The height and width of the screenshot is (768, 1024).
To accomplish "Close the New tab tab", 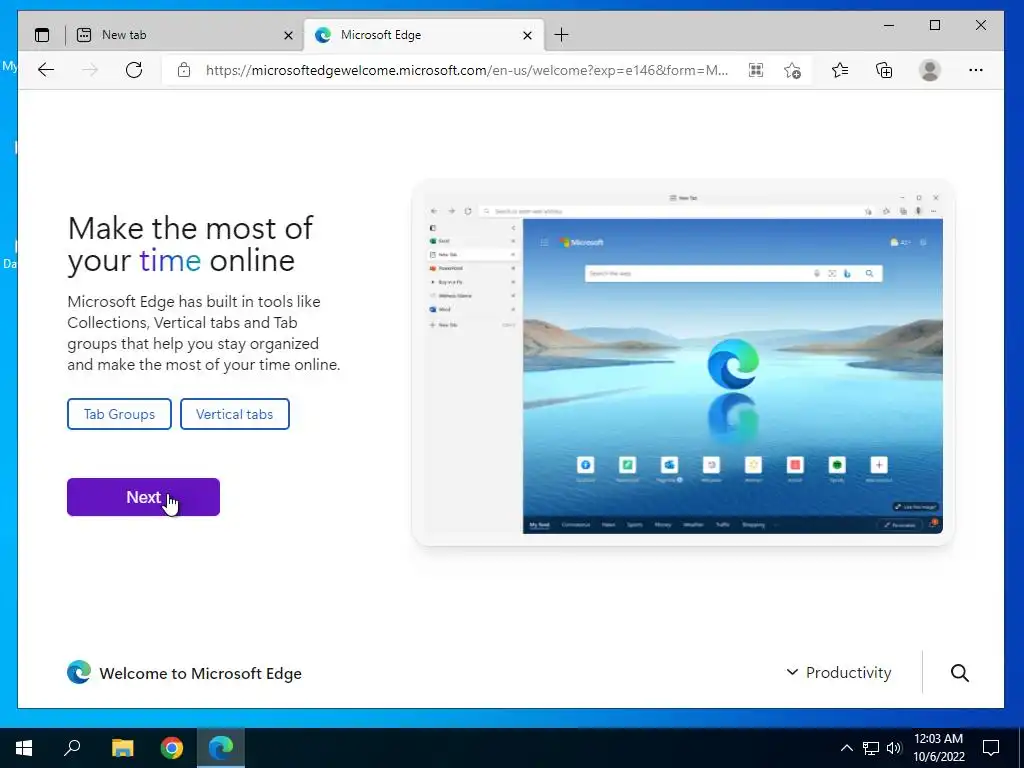I will click(x=288, y=35).
